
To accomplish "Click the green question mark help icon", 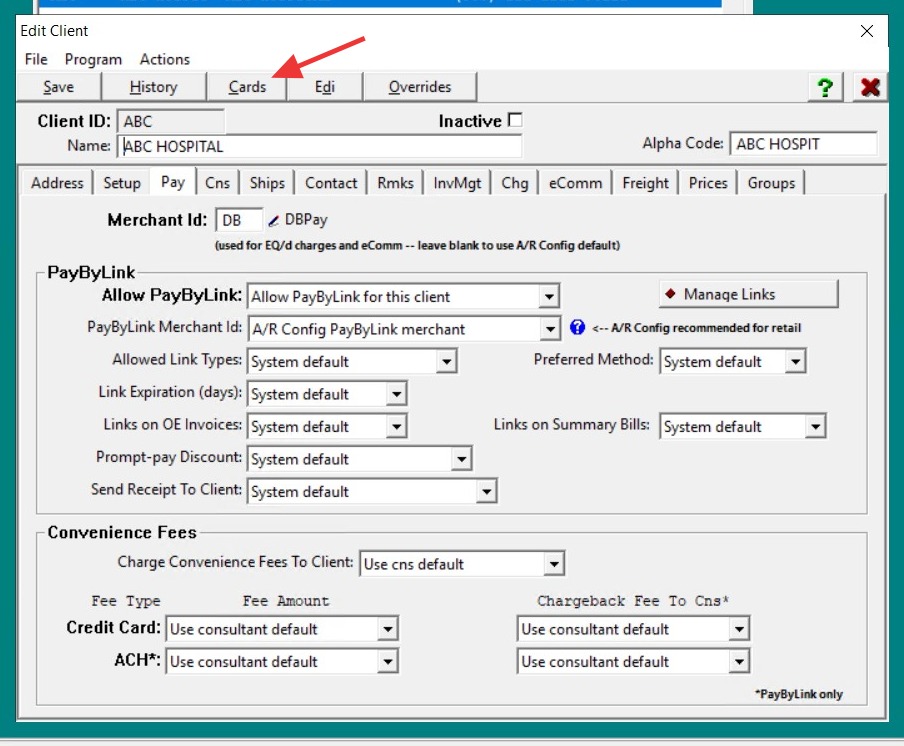I will tap(826, 88).
